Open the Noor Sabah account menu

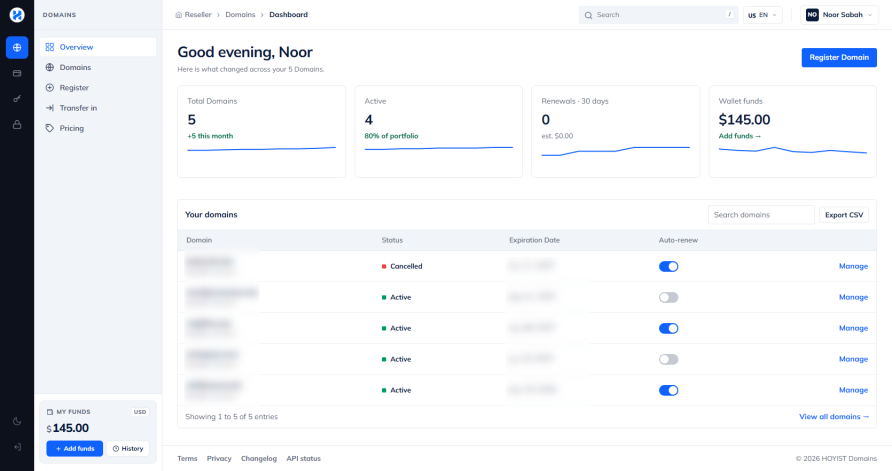[839, 15]
